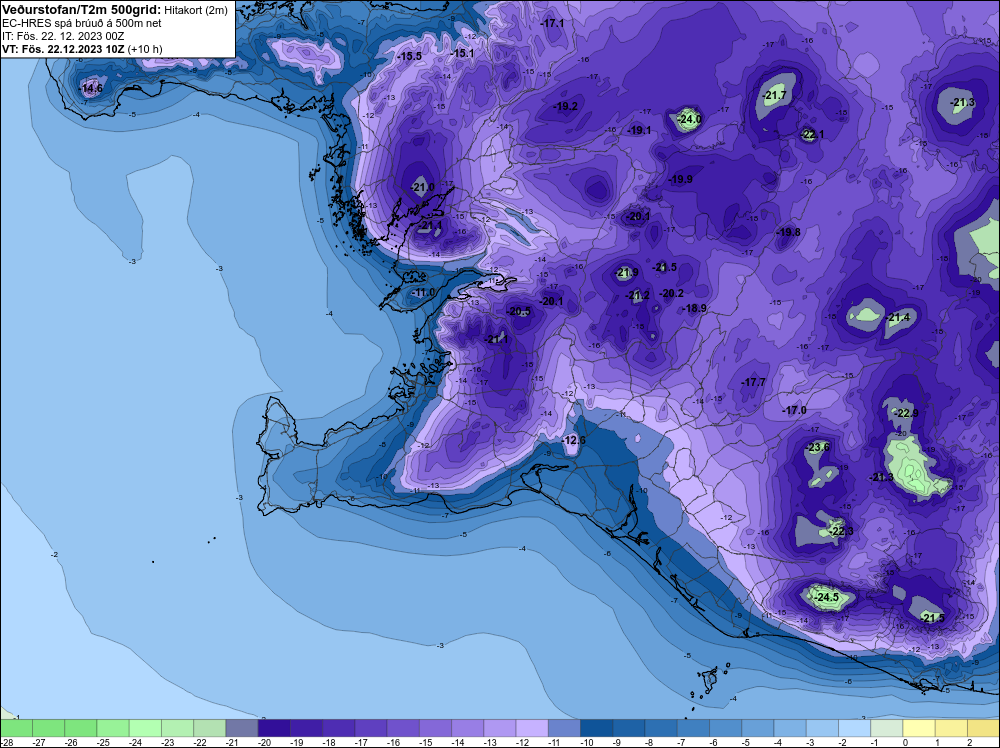Screen dimensions: 1000x748
Task: Click the legend swatch labeled -4
Action: [790, 728]
